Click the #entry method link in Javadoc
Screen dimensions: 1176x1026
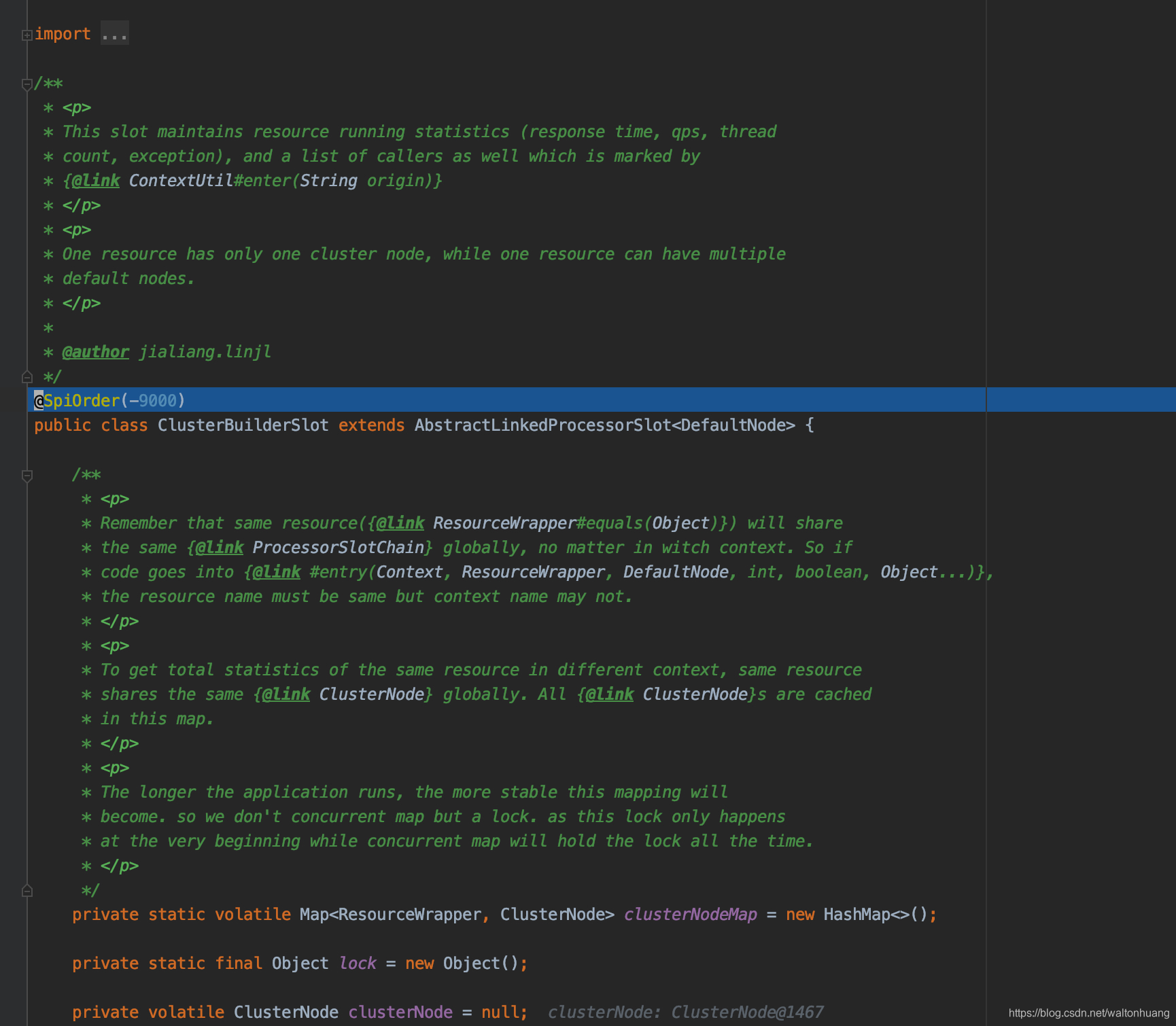(x=340, y=572)
